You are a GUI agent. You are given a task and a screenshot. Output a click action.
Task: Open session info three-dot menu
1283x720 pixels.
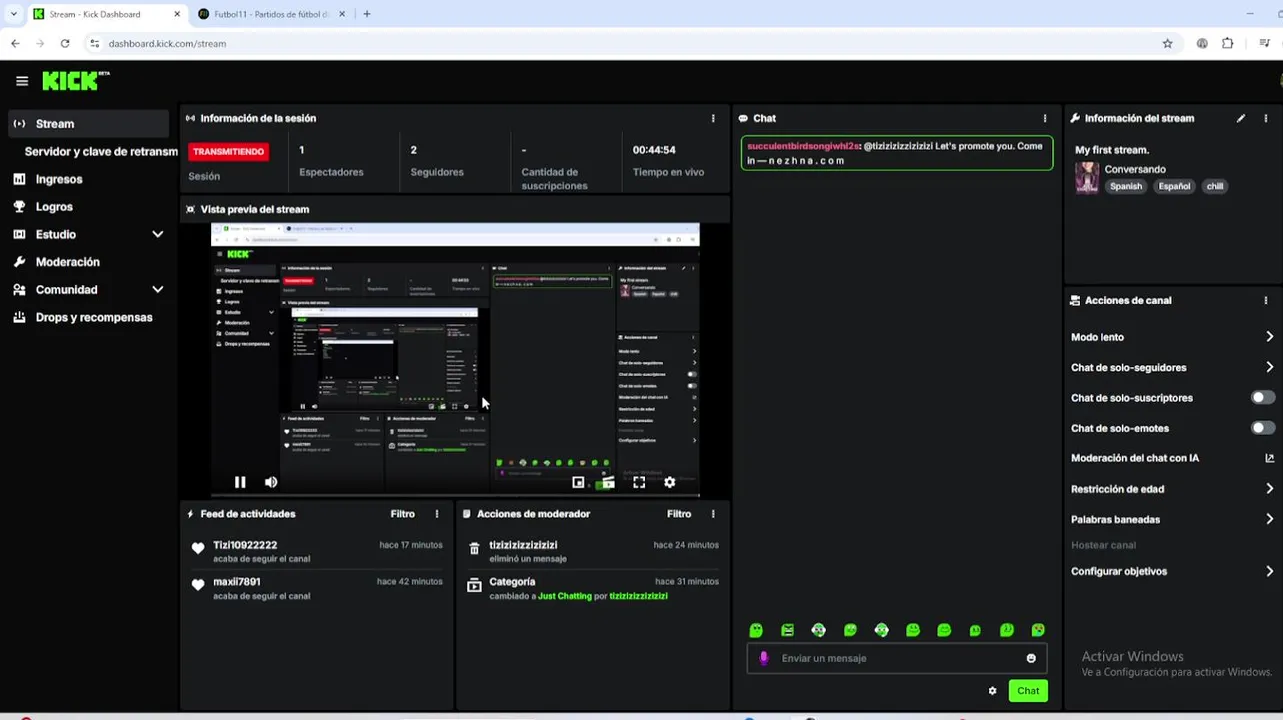point(713,118)
